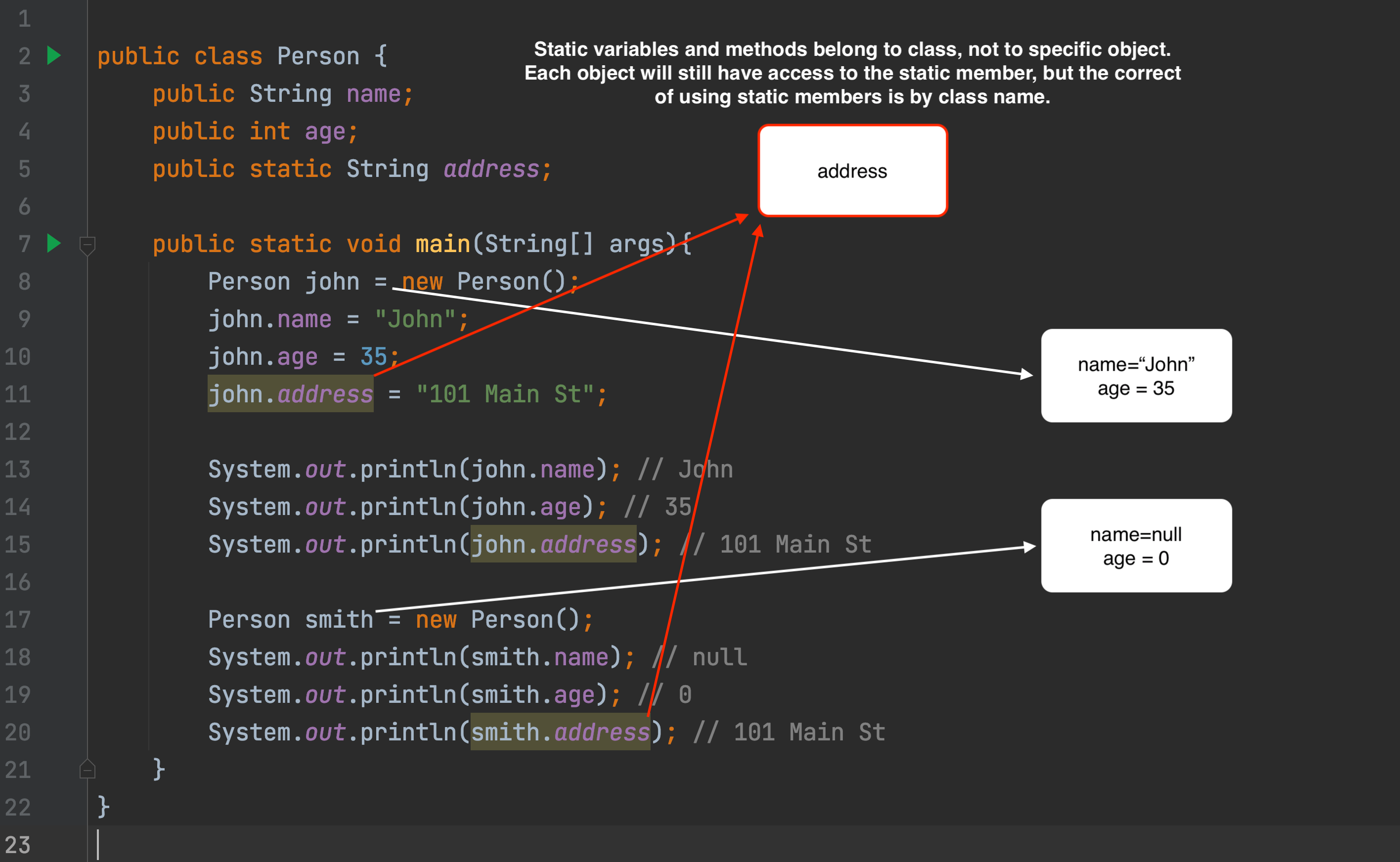This screenshot has height=862, width=1400.
Task: Click class name Person on line 2
Action: [318, 56]
